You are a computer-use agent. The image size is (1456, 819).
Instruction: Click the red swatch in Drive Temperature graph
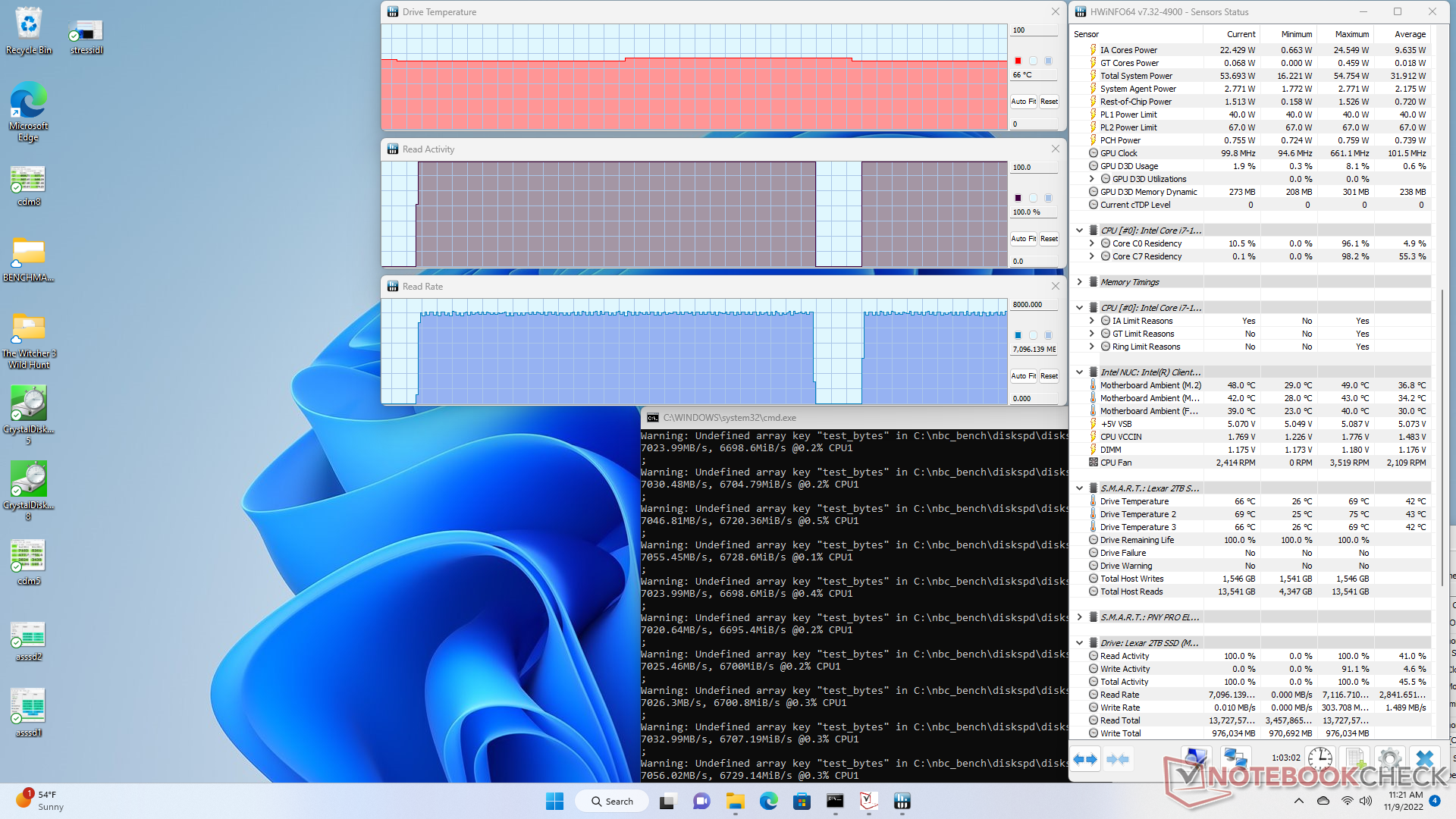(x=1018, y=61)
